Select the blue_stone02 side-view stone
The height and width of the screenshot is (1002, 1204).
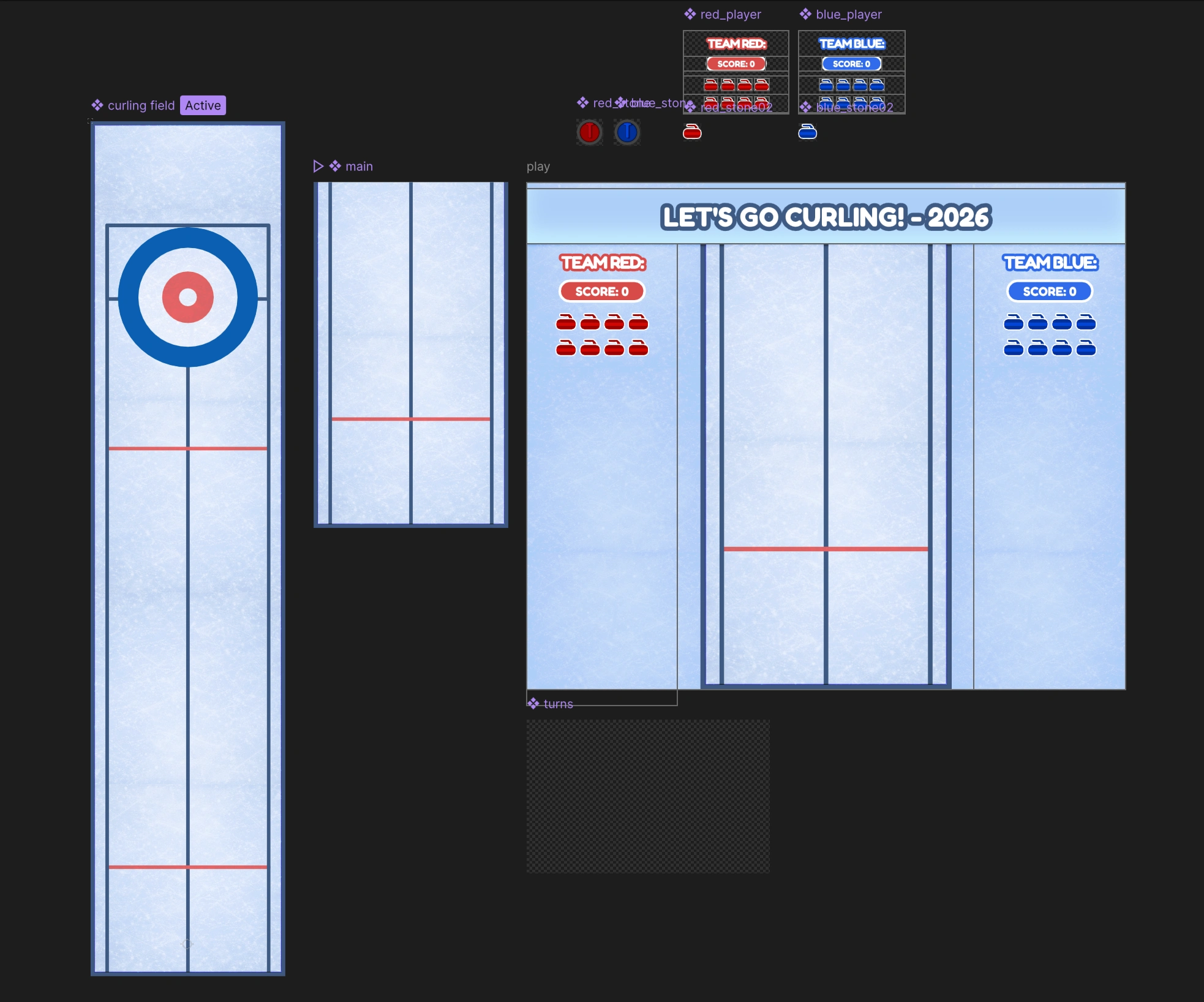[x=807, y=132]
